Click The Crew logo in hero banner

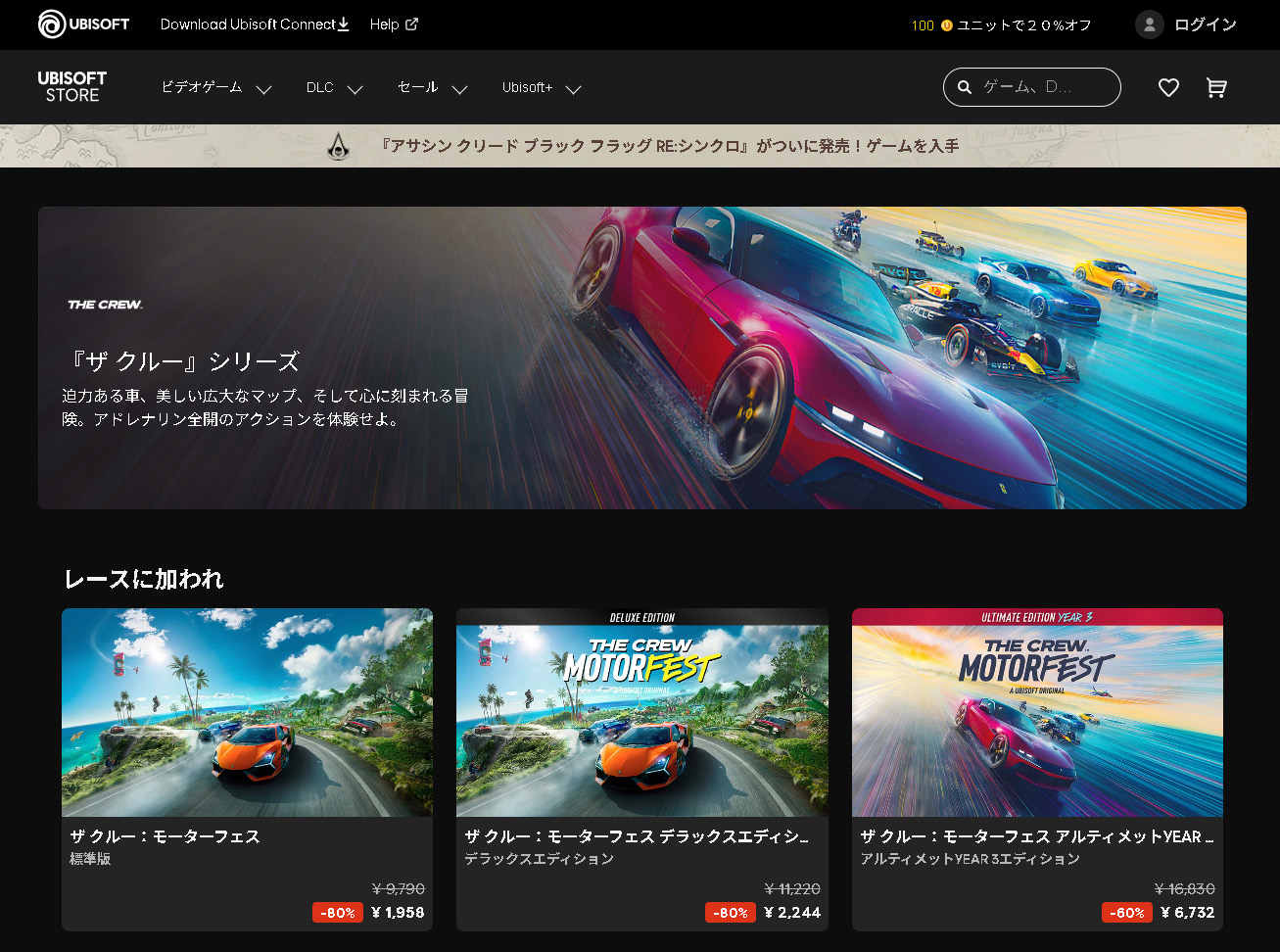pos(105,305)
